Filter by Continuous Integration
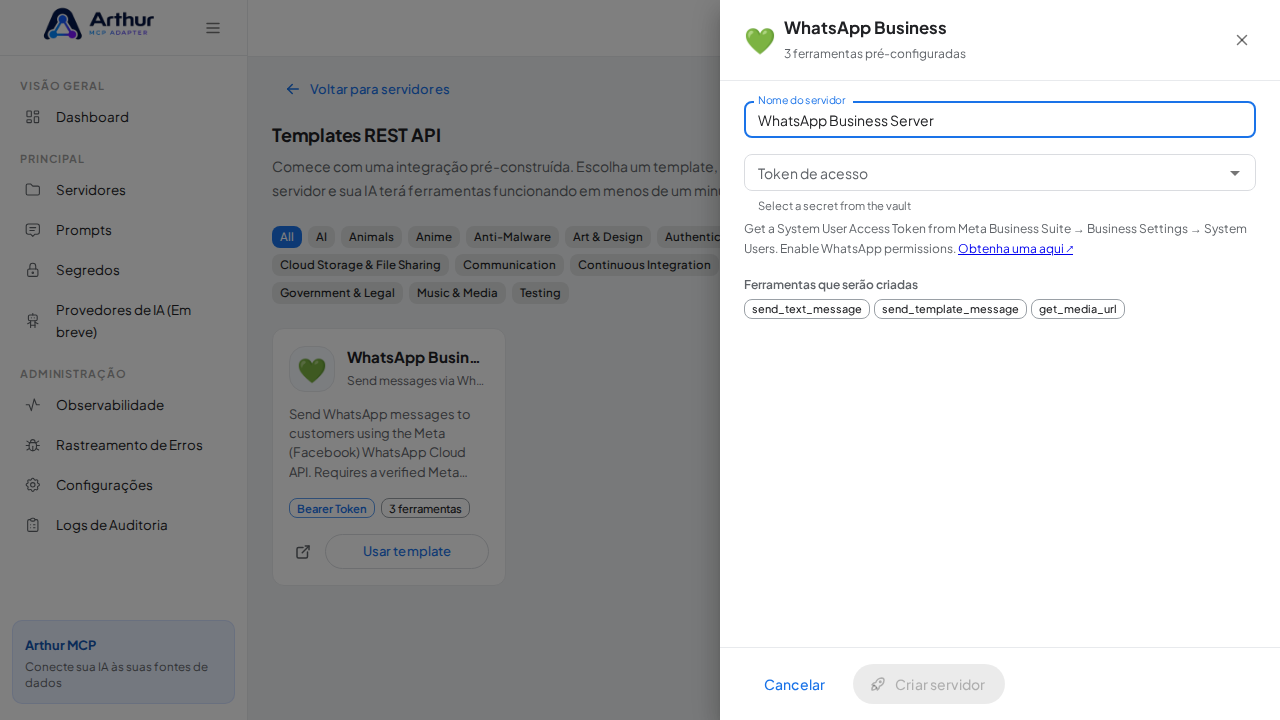The image size is (1280, 720). pos(645,265)
